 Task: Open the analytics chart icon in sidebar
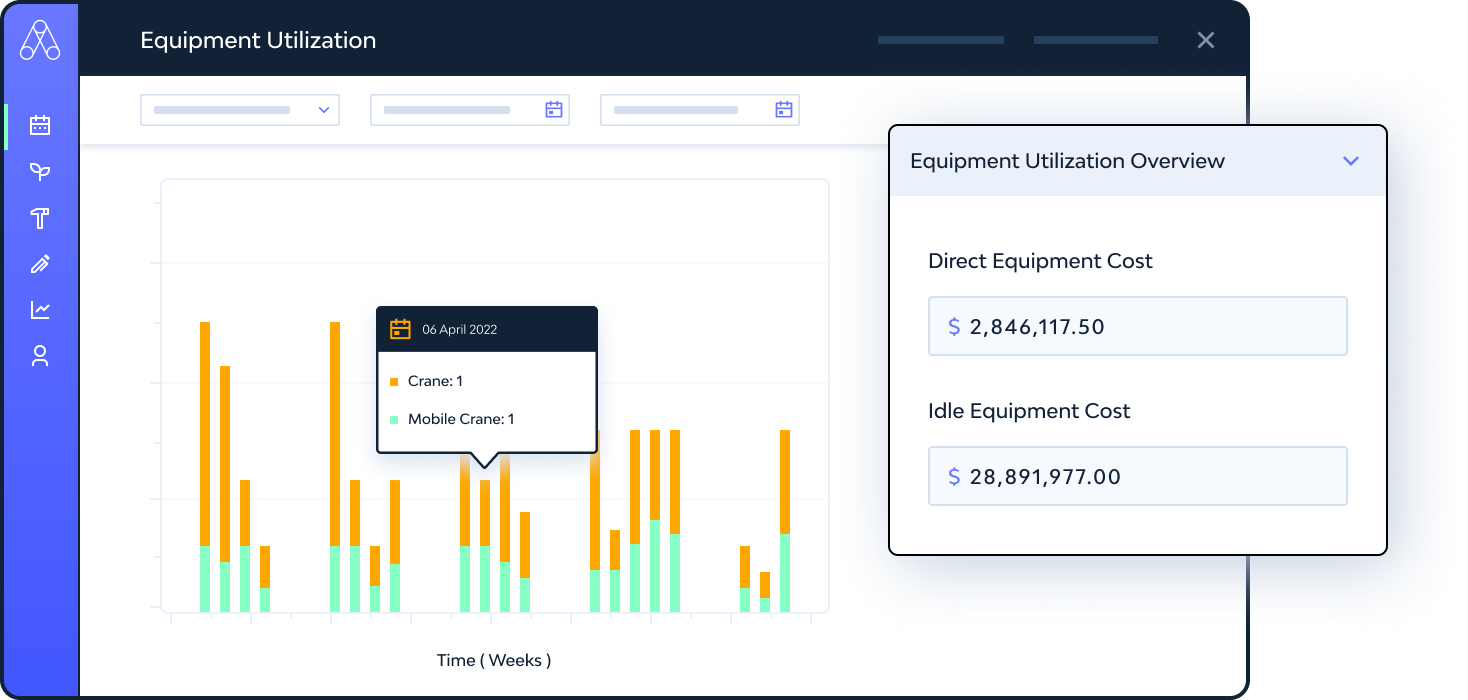pyautogui.click(x=39, y=310)
